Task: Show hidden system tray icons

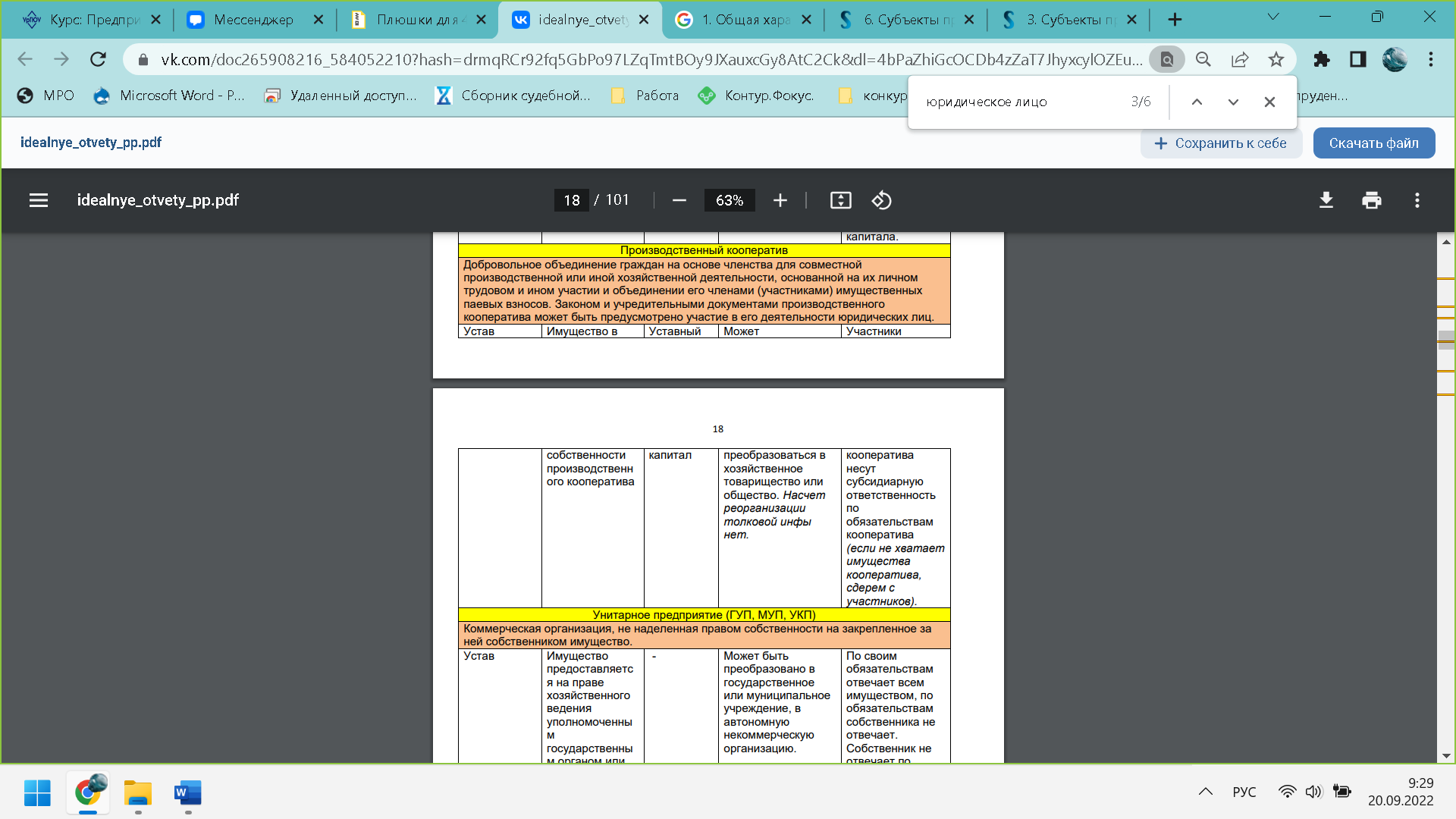Action: (x=1205, y=792)
